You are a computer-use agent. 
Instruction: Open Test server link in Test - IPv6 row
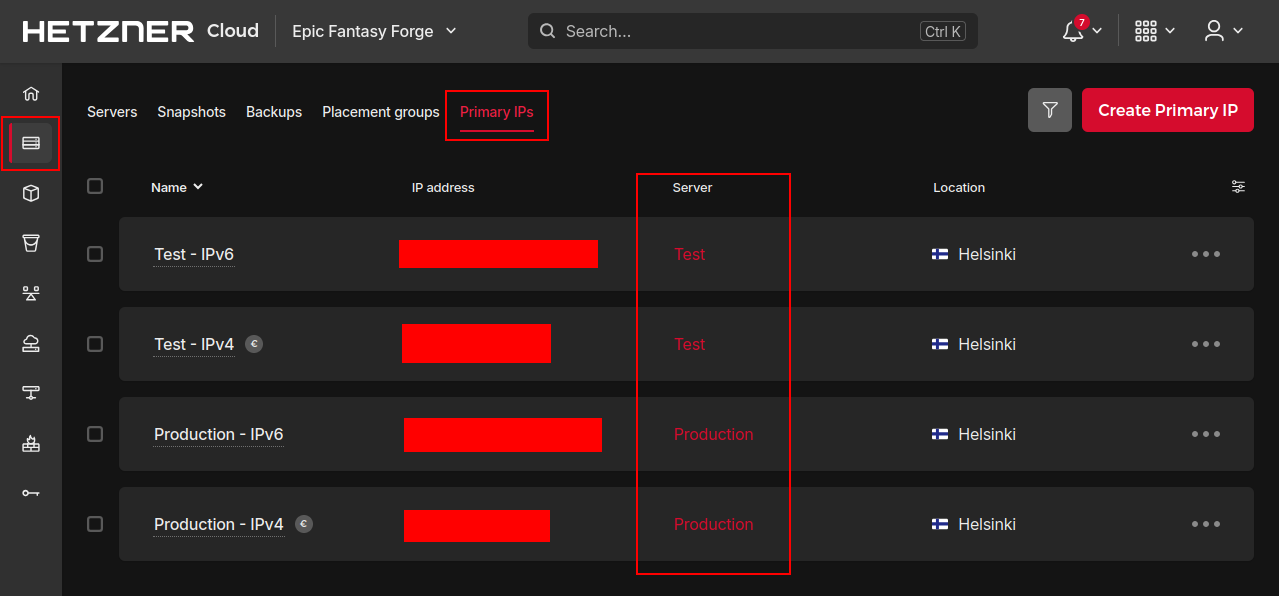pos(689,254)
